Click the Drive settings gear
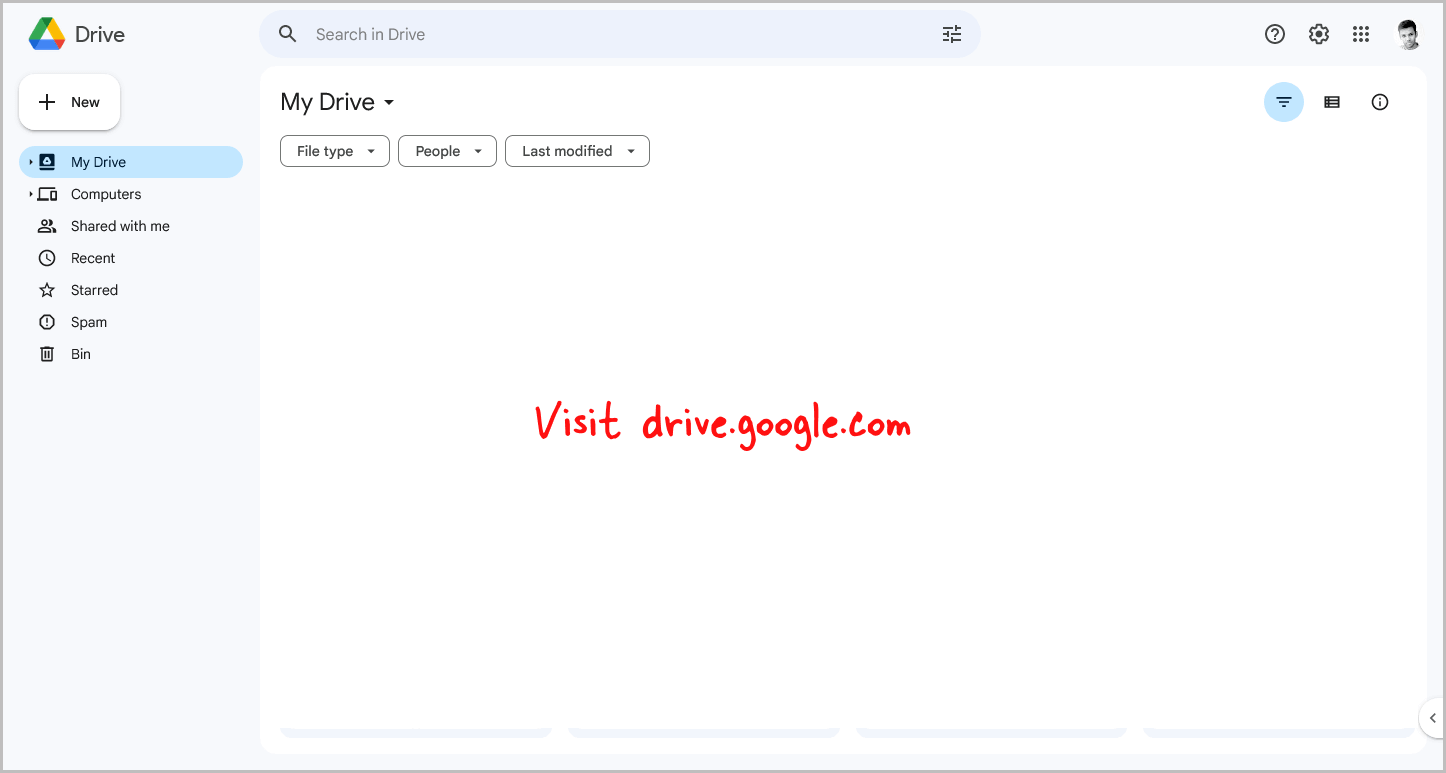This screenshot has height=773, width=1446. coord(1318,33)
